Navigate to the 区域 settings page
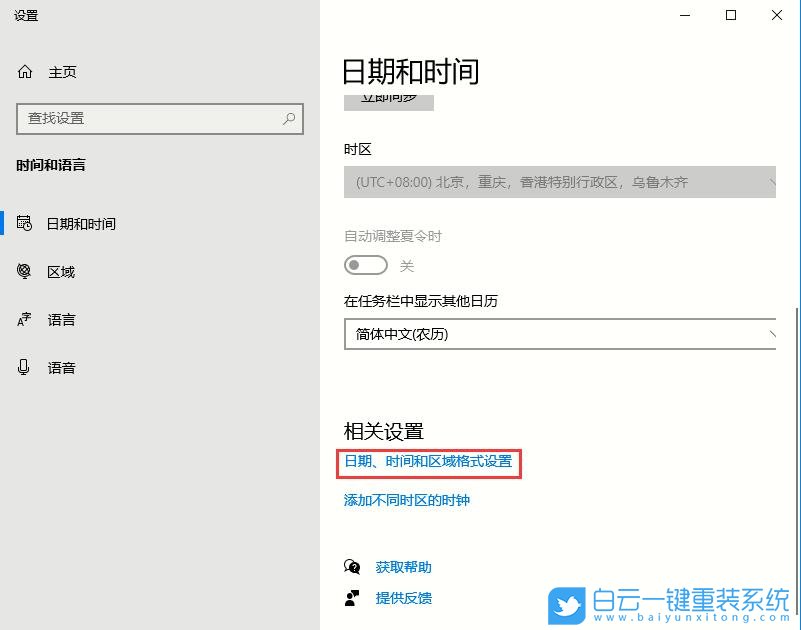The height and width of the screenshot is (630, 801). [x=61, y=271]
